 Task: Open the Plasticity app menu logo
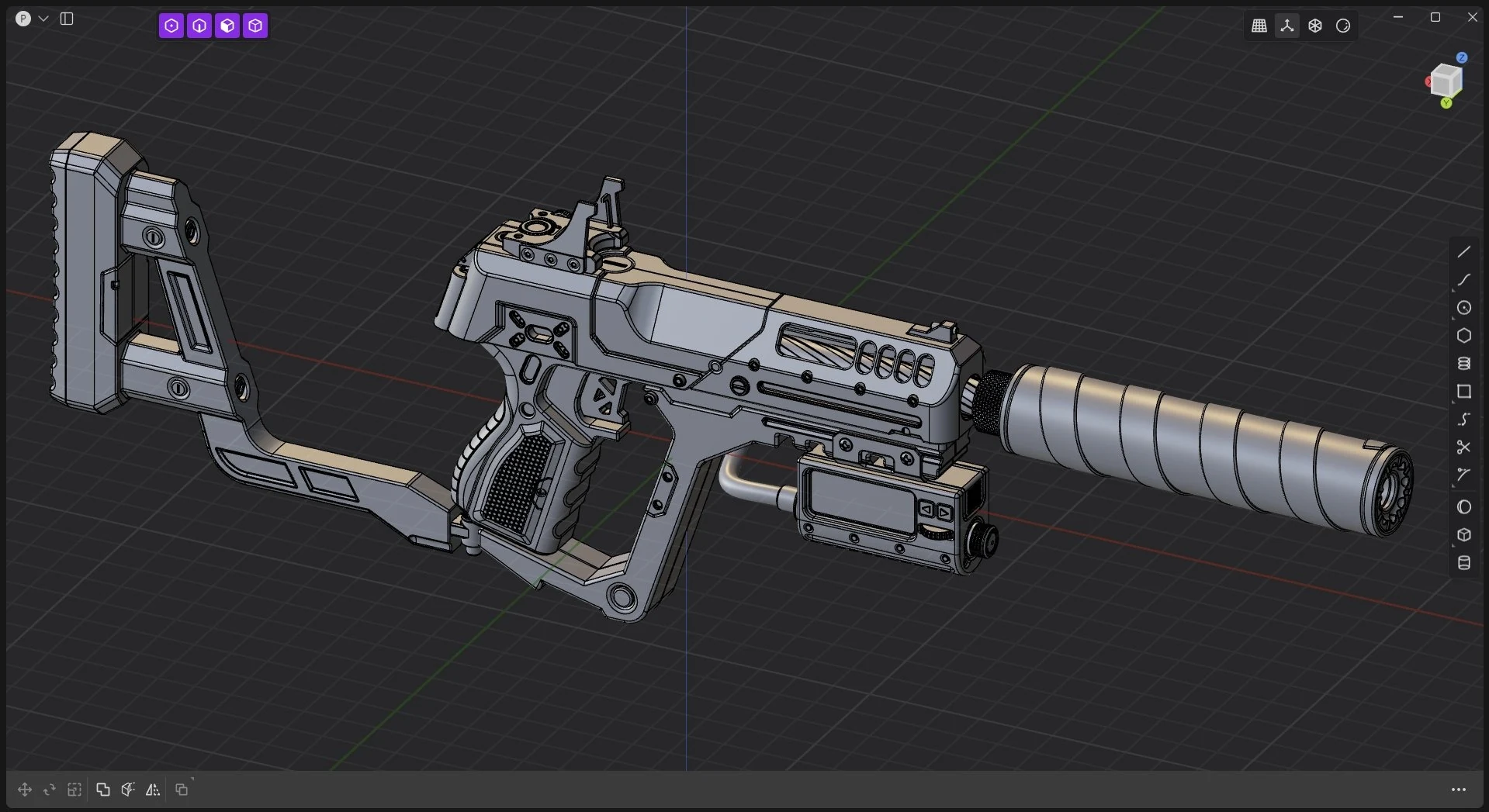coord(23,19)
